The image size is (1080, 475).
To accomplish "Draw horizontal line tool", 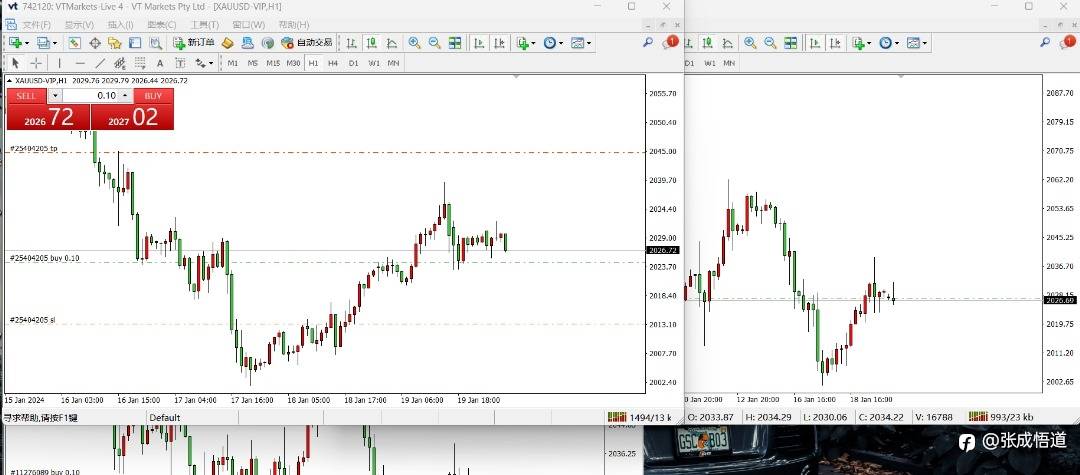I will (80, 63).
